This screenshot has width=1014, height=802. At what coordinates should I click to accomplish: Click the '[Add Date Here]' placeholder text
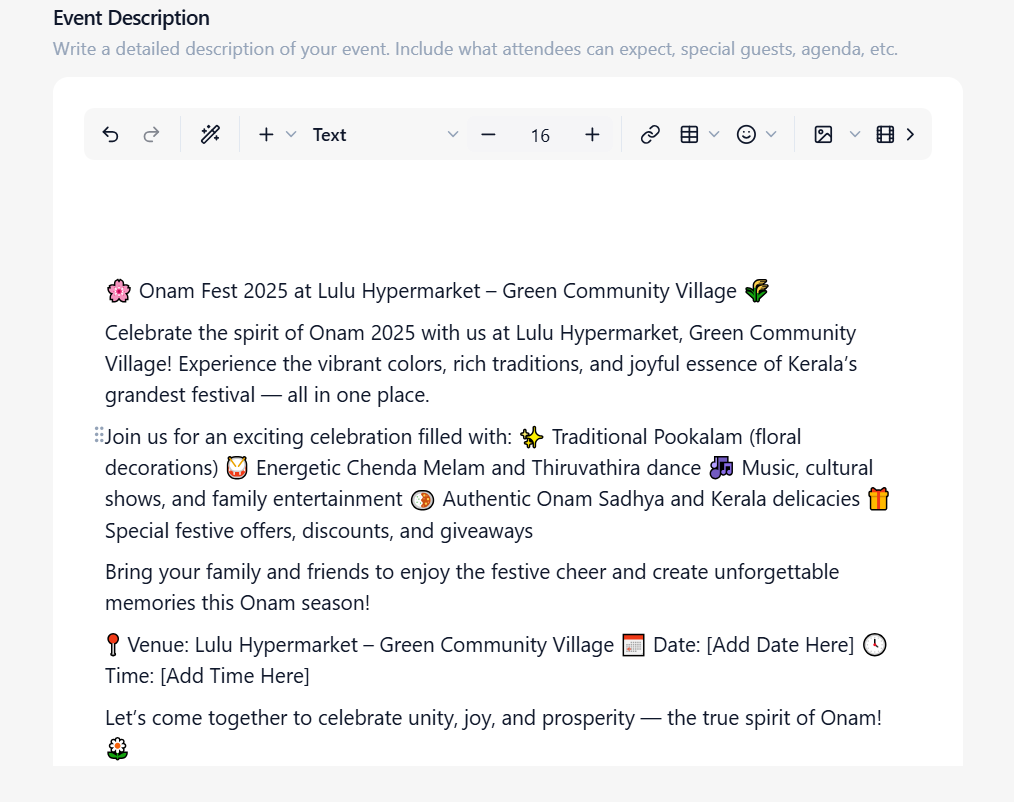[x=780, y=645]
